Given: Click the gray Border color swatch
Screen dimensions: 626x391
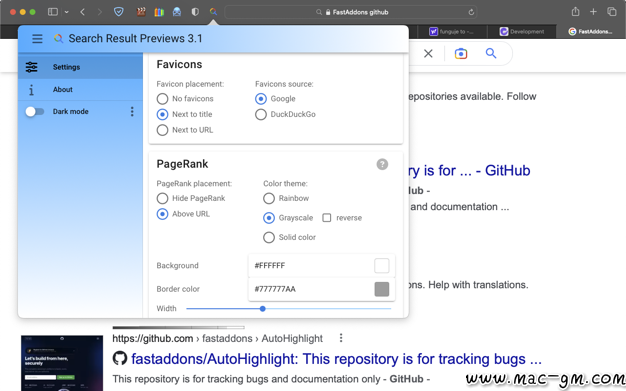Looking at the screenshot, I should click(x=382, y=289).
